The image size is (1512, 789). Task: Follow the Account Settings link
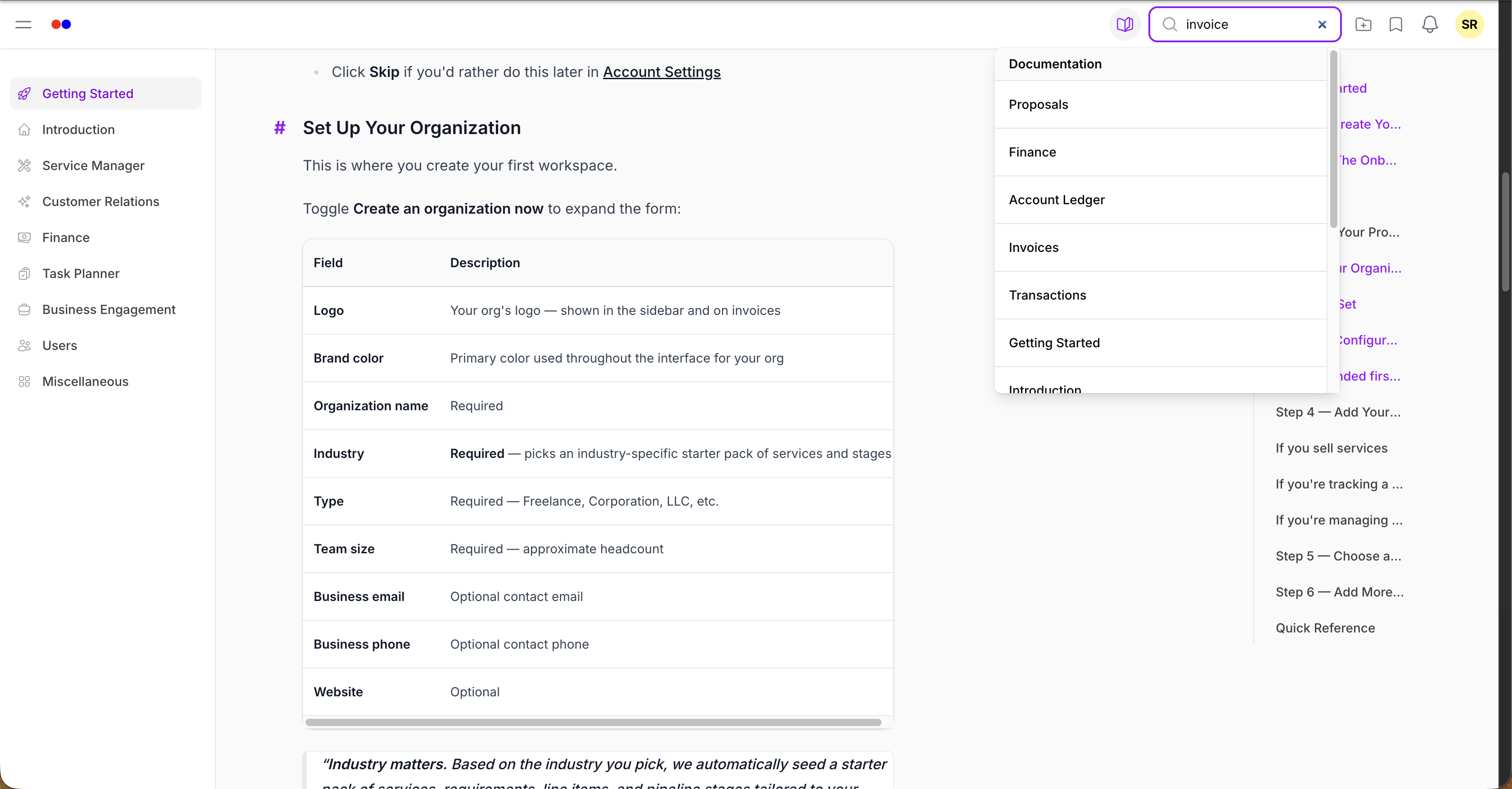tap(661, 72)
